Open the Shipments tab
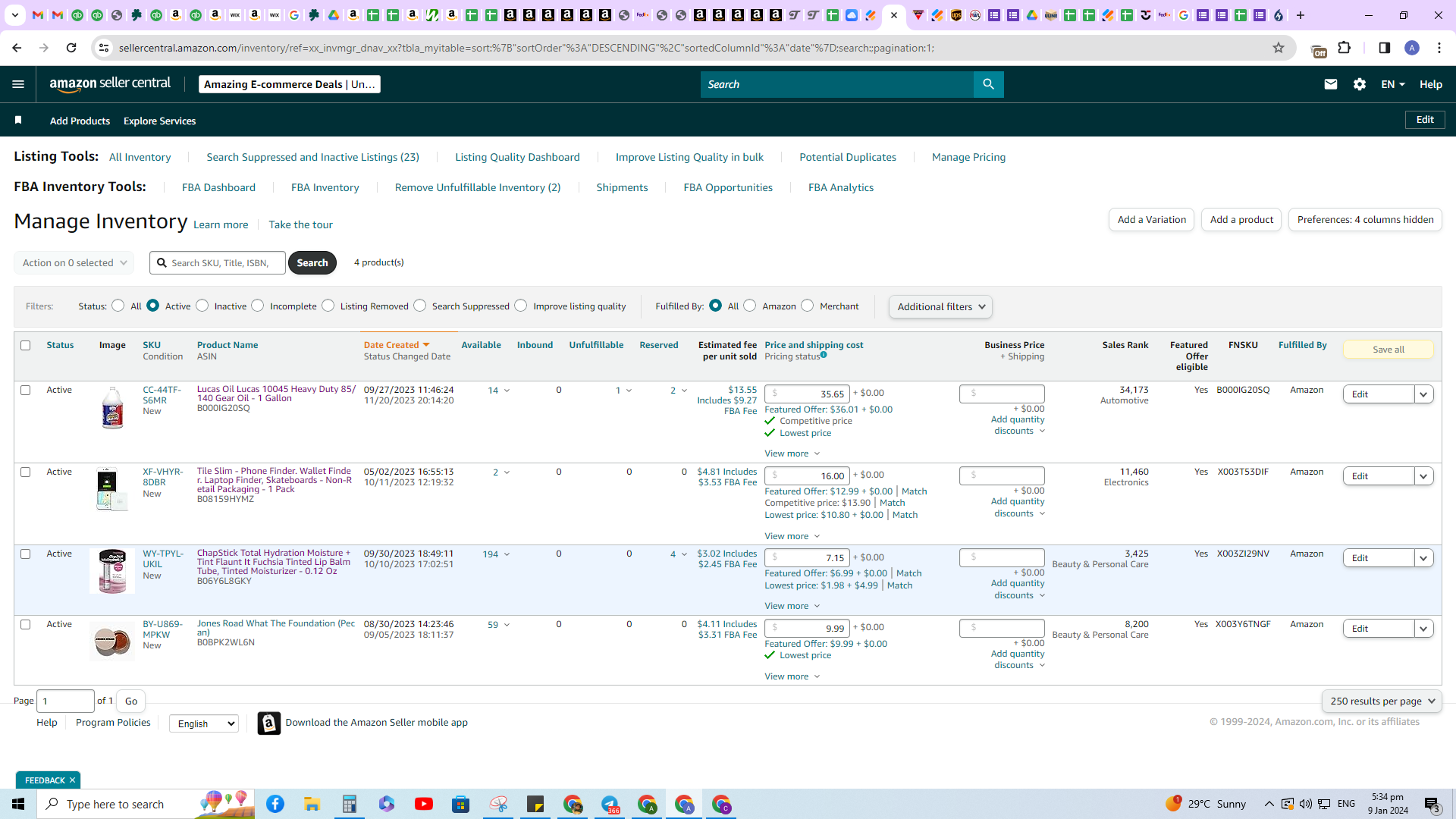Image resolution: width=1456 pixels, height=819 pixels. tap(622, 187)
